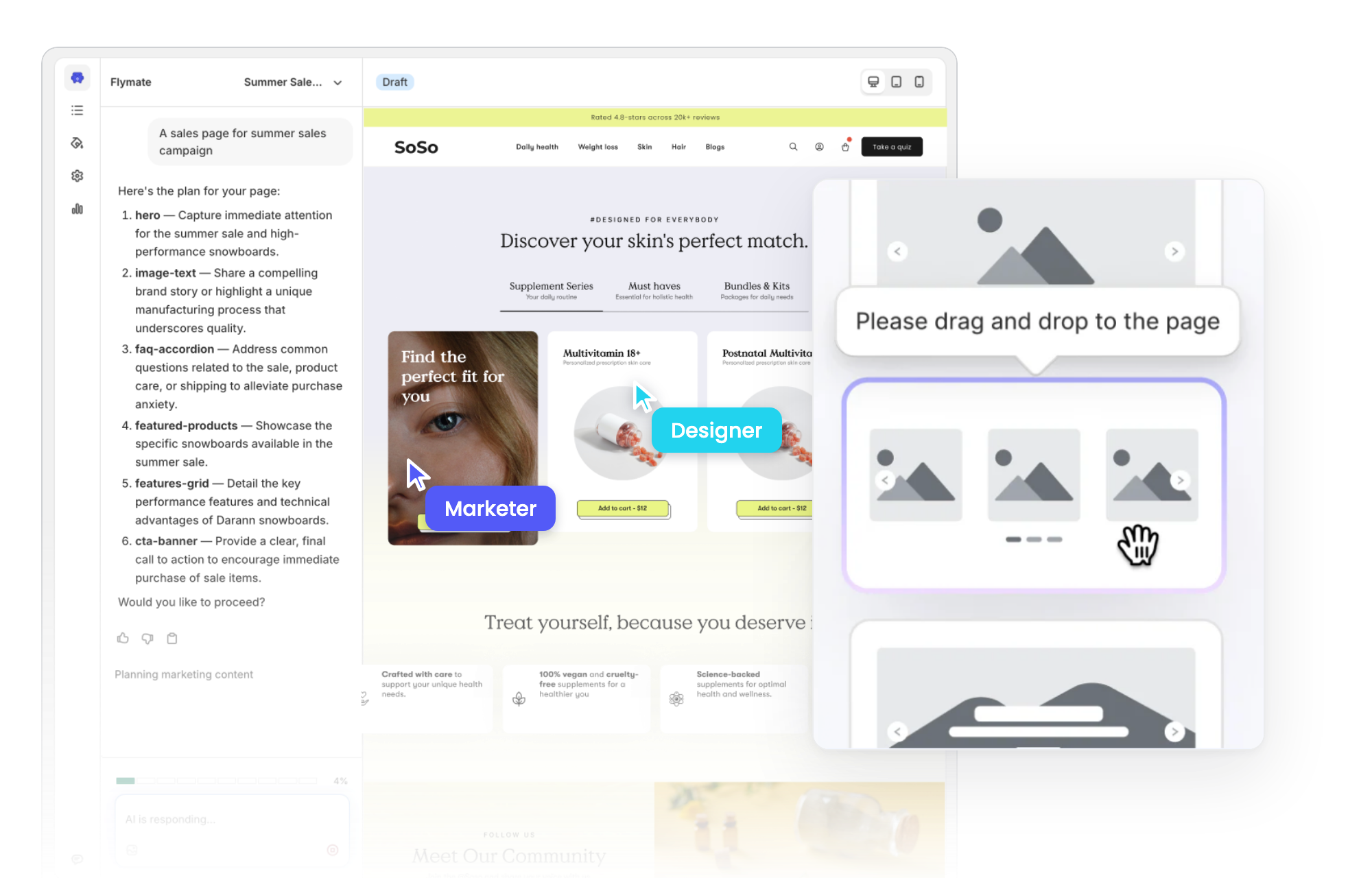Click the account icon in SoSo header

(x=819, y=147)
